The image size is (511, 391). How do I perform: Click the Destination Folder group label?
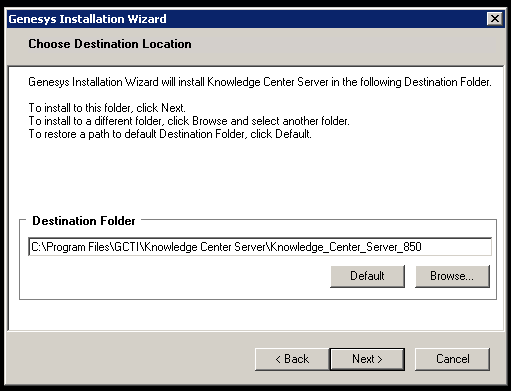[x=84, y=221]
